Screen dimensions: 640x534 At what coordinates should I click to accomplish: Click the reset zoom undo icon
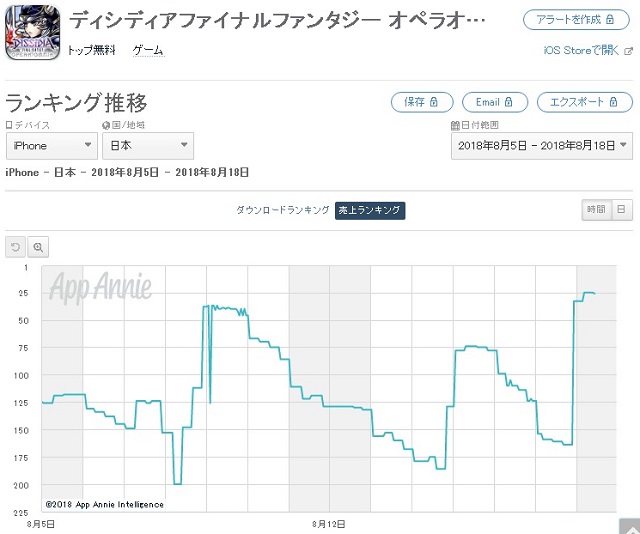click(x=16, y=247)
